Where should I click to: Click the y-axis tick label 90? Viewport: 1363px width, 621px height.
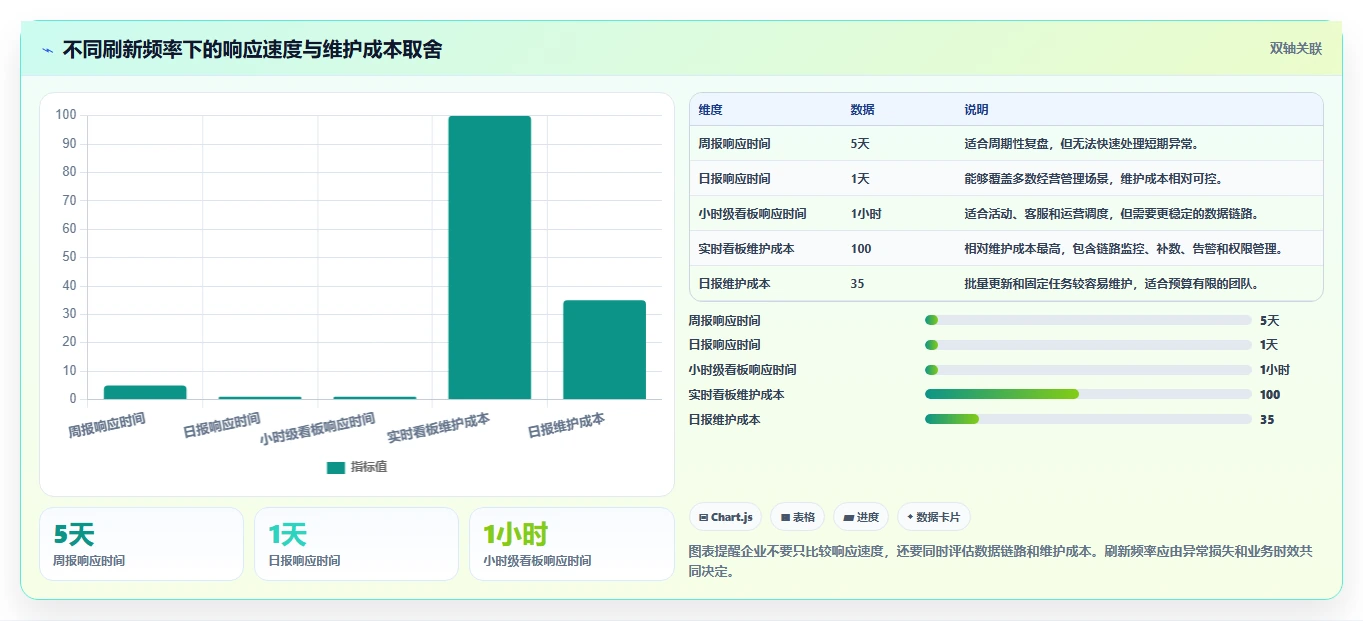coord(69,143)
